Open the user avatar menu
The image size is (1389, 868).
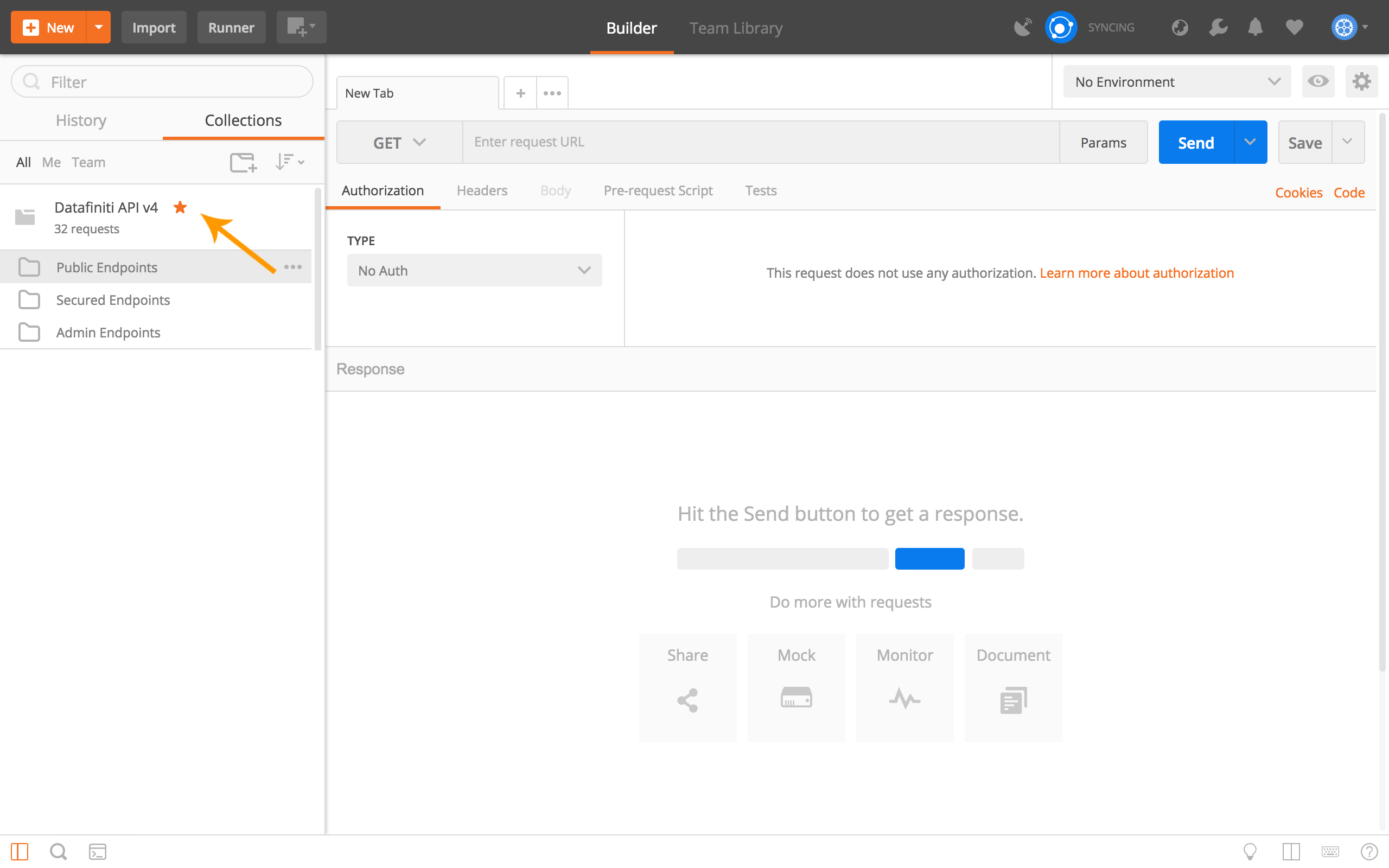pyautogui.click(x=1349, y=27)
